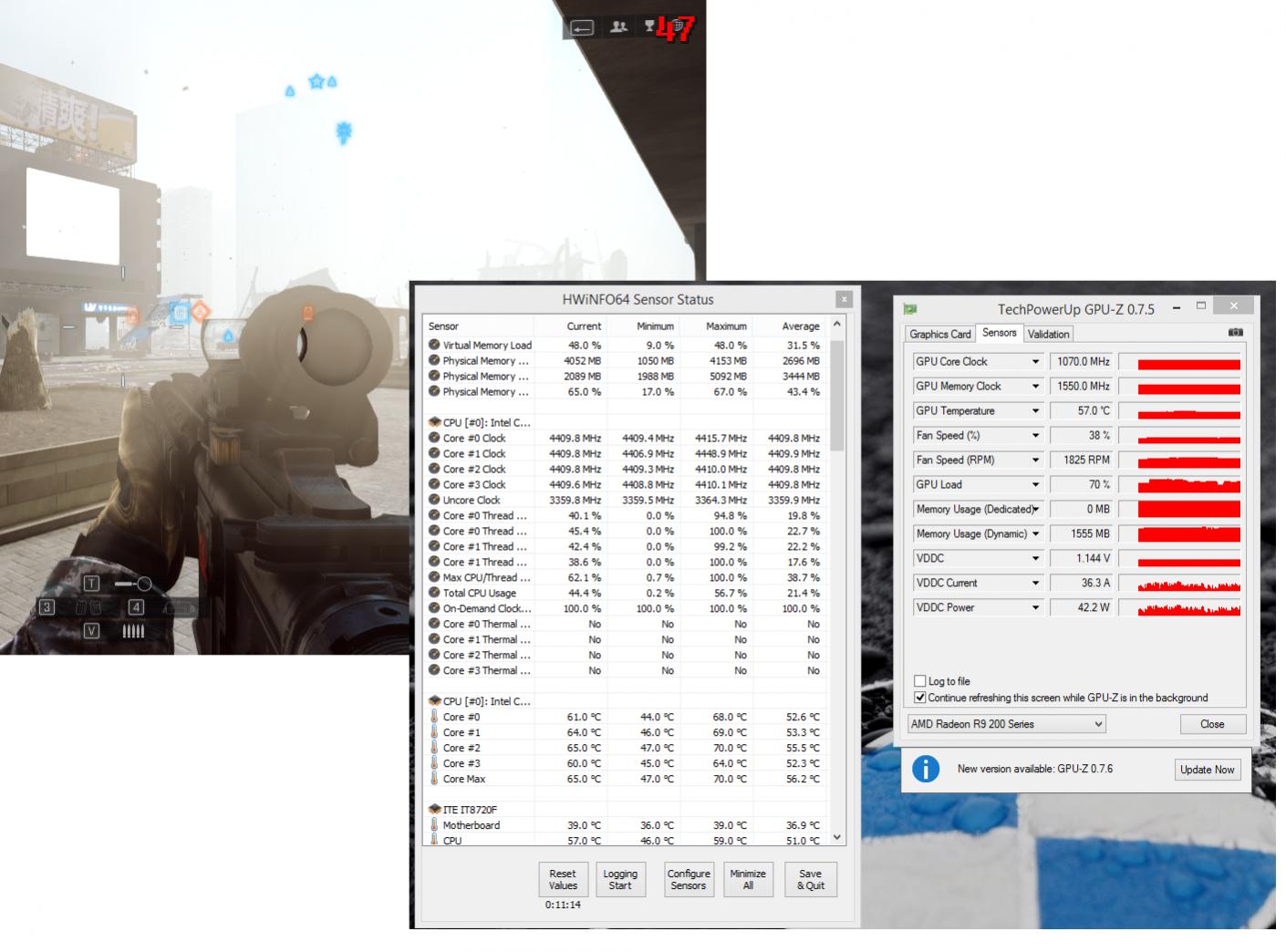Click the Logging Start button

pyautogui.click(x=620, y=879)
